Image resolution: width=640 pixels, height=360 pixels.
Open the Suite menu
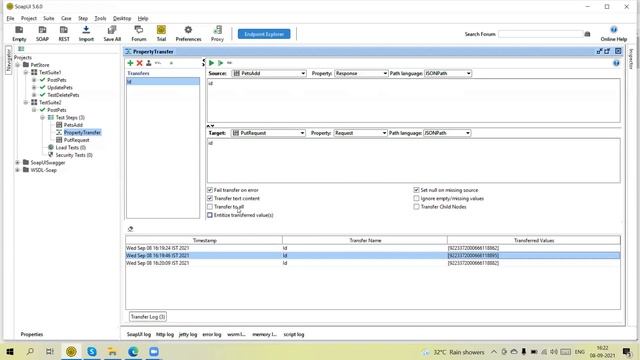click(x=49, y=18)
